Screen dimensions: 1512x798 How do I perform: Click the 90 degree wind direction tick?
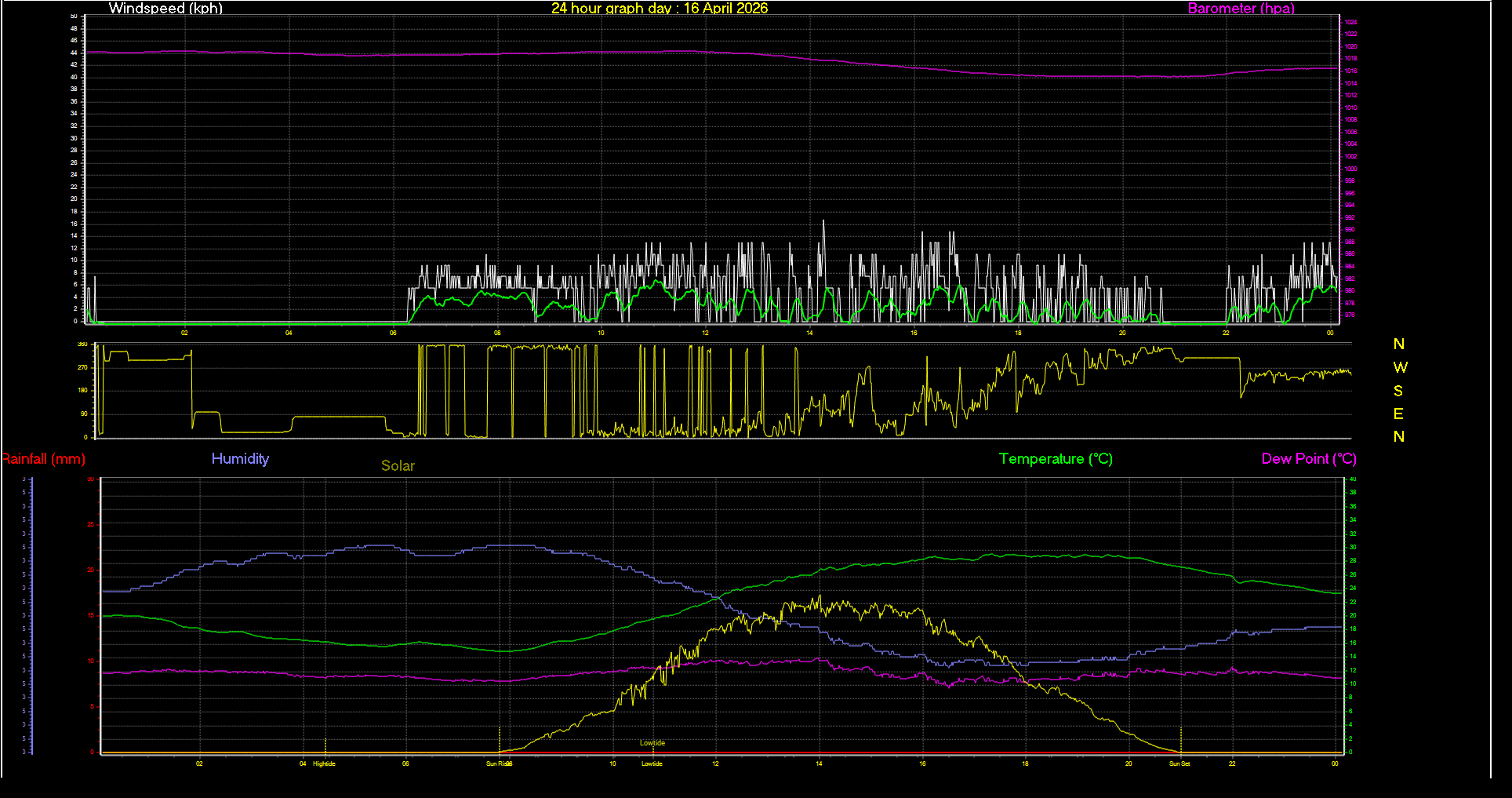pos(84,414)
